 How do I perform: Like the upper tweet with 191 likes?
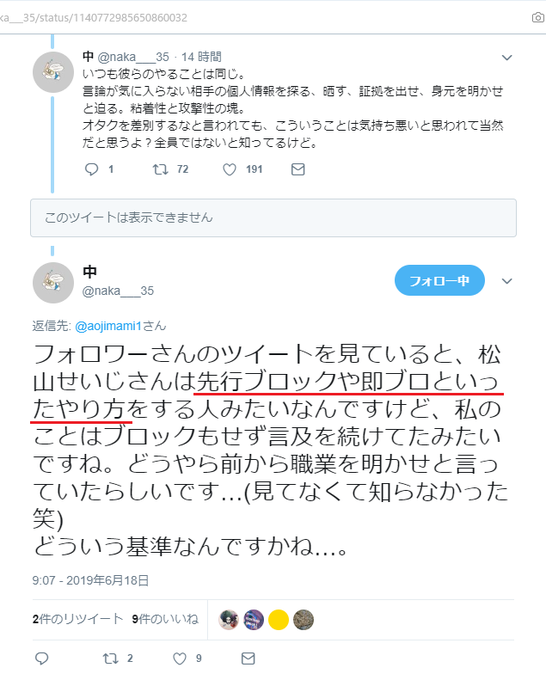(x=229, y=170)
